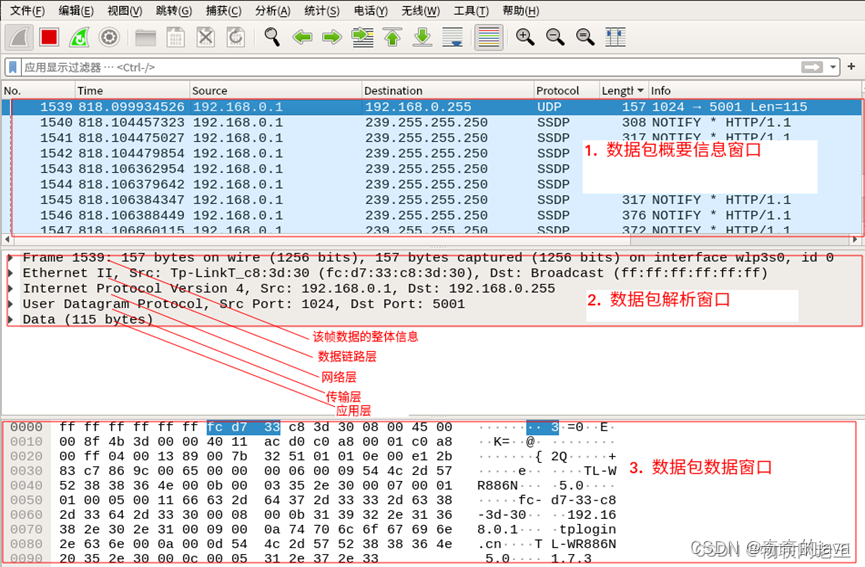Stop the running capture with the red square
The width and height of the screenshot is (865, 567).
[x=49, y=38]
